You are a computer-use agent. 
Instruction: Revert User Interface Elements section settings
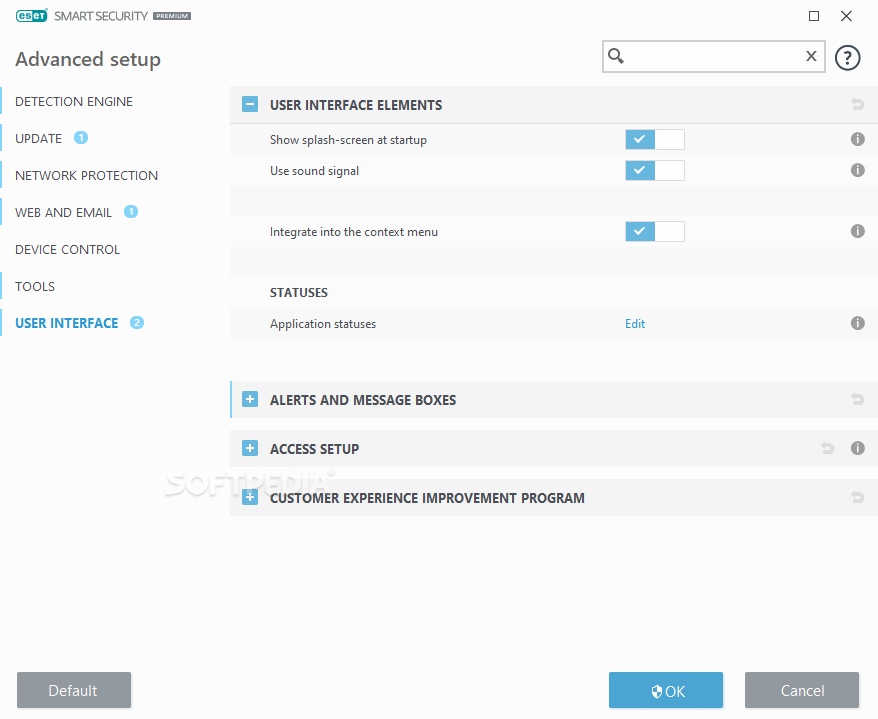point(857,104)
